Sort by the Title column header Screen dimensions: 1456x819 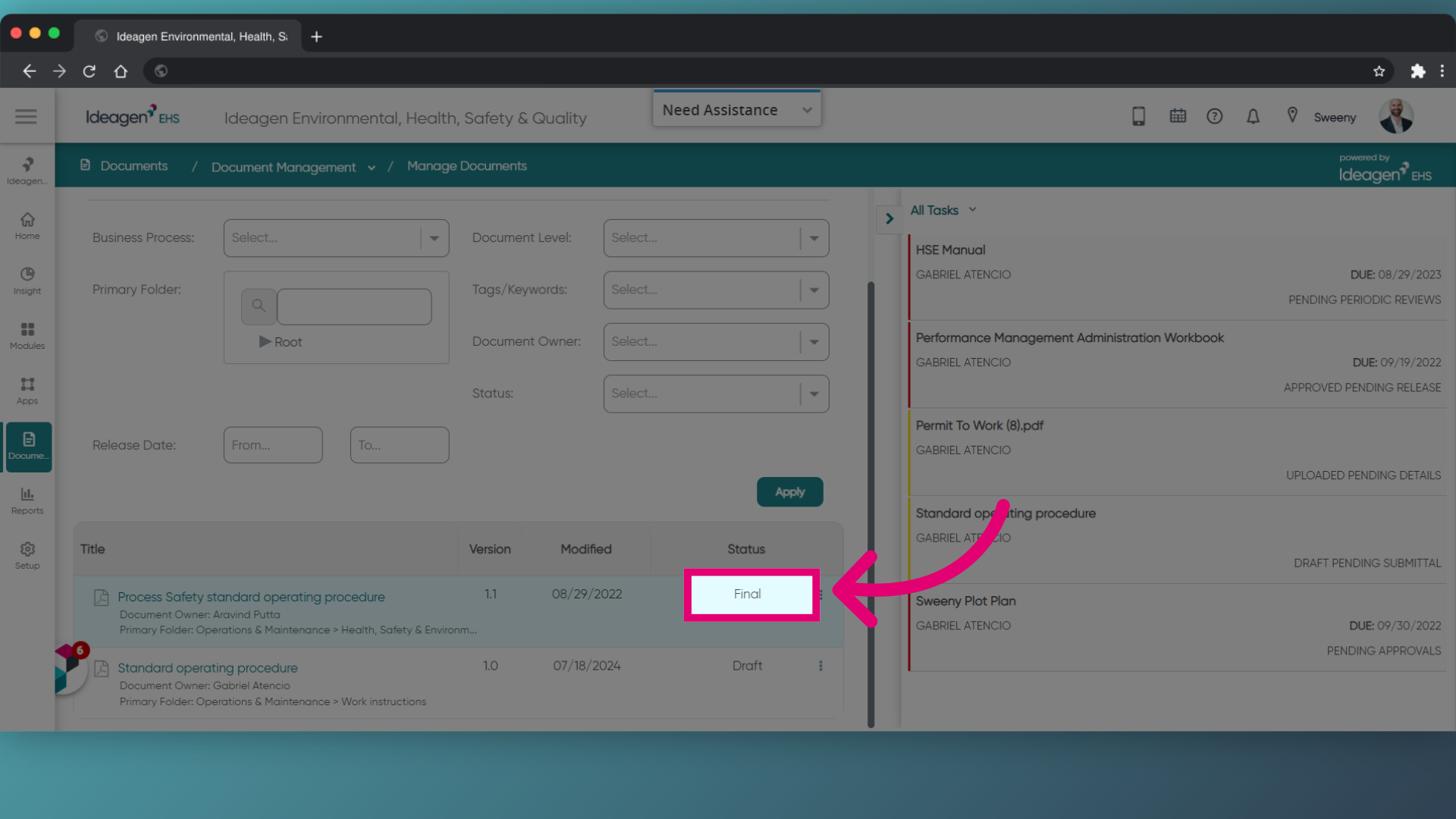[93, 549]
